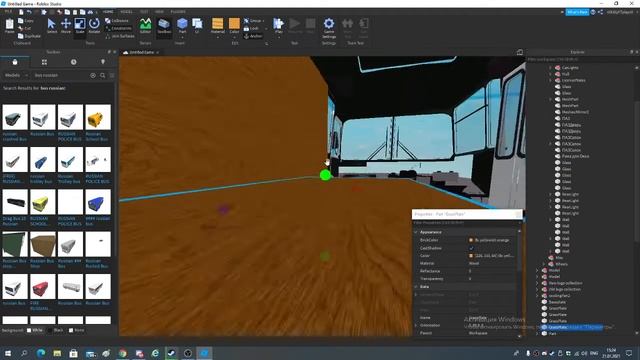Viewport: 640px width, 360px height.
Task: Expand the CarLights tree item
Action: 550,68
